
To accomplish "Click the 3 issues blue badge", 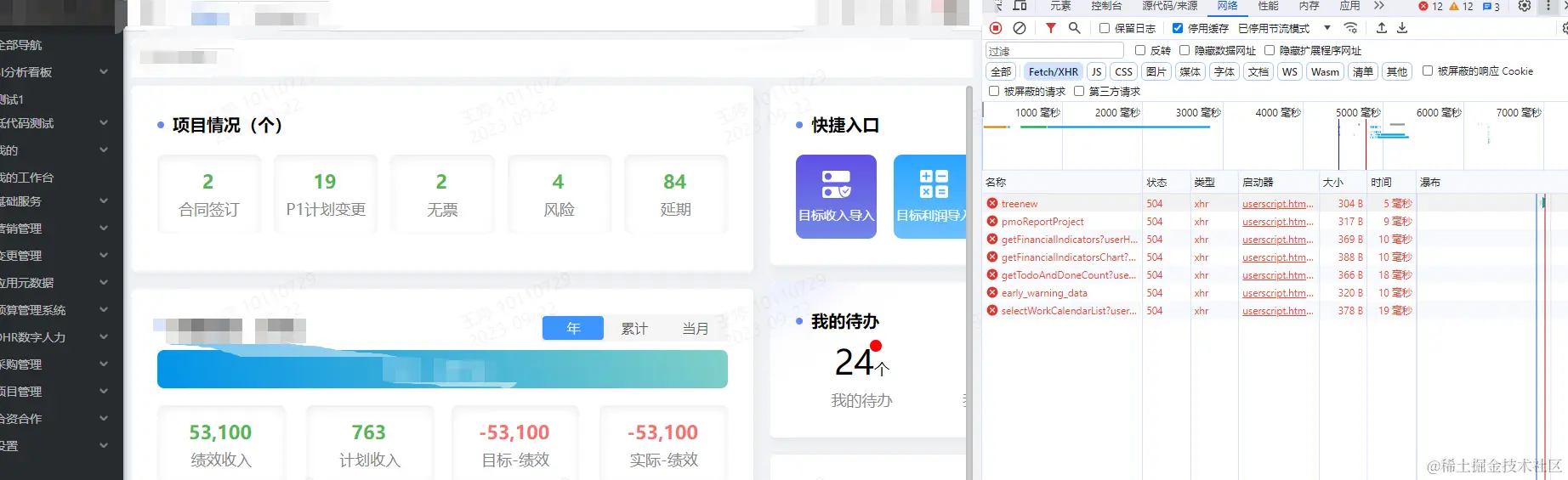I will [x=1491, y=6].
